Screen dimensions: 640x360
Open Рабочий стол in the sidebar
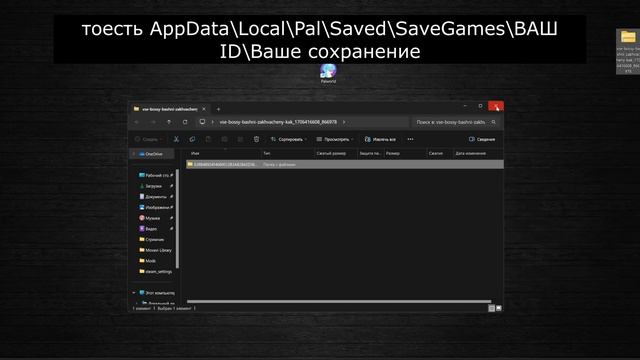click(156, 175)
